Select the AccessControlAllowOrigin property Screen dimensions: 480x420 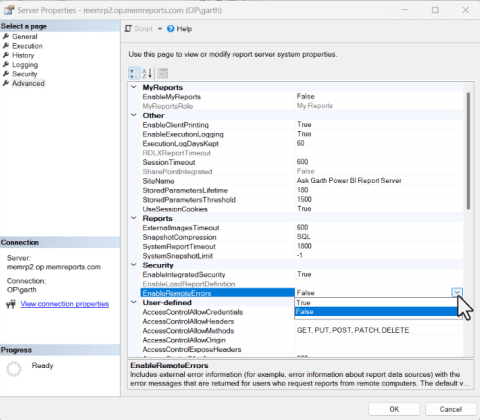coord(184,340)
